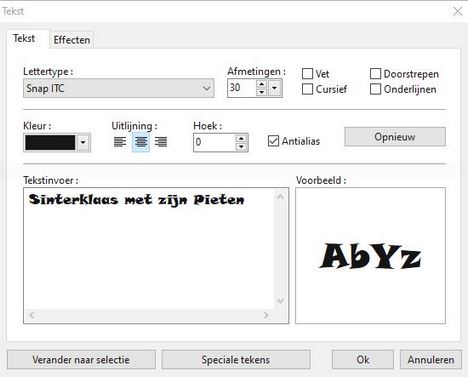This screenshot has height=377, width=468.
Task: Increase font size with up arrow
Action: pyautogui.click(x=262, y=84)
